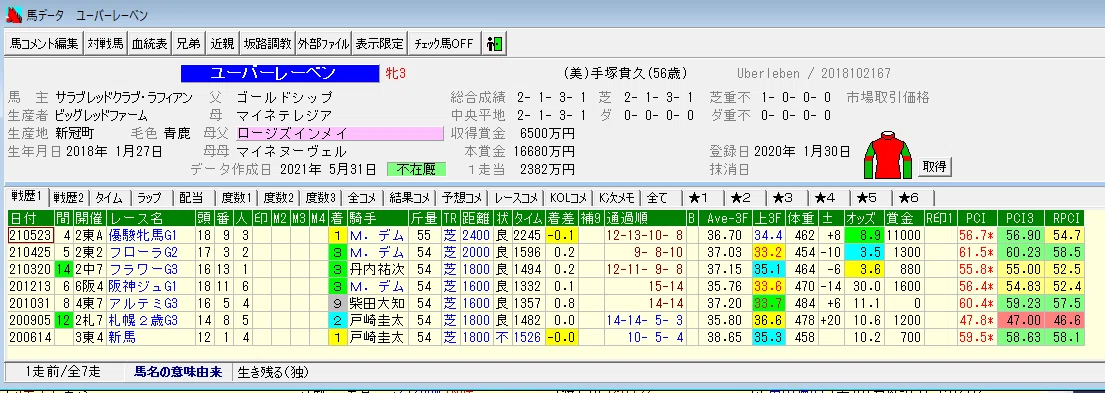The width and height of the screenshot is (1105, 393).
Task: Open the 全コメ tab
Action: point(362,198)
